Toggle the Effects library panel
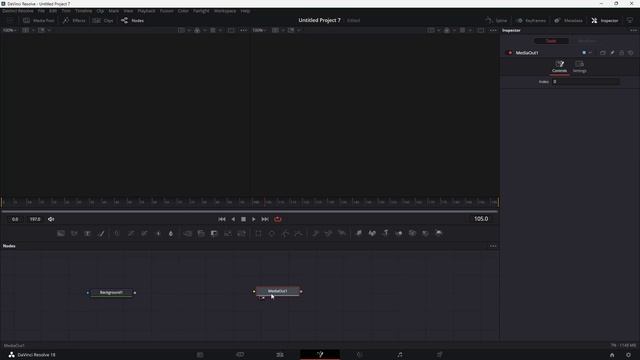640x360 pixels. (74, 20)
